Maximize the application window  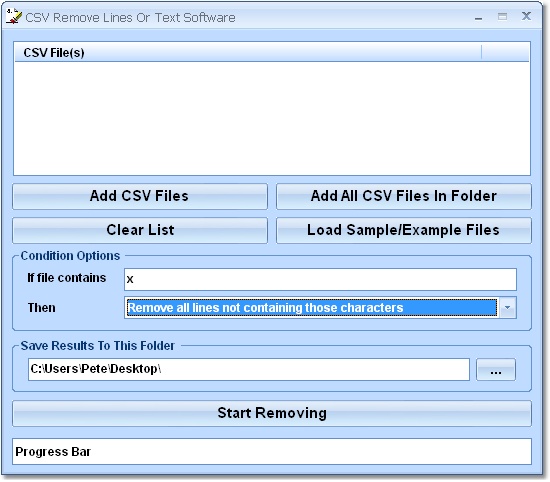coord(502,16)
